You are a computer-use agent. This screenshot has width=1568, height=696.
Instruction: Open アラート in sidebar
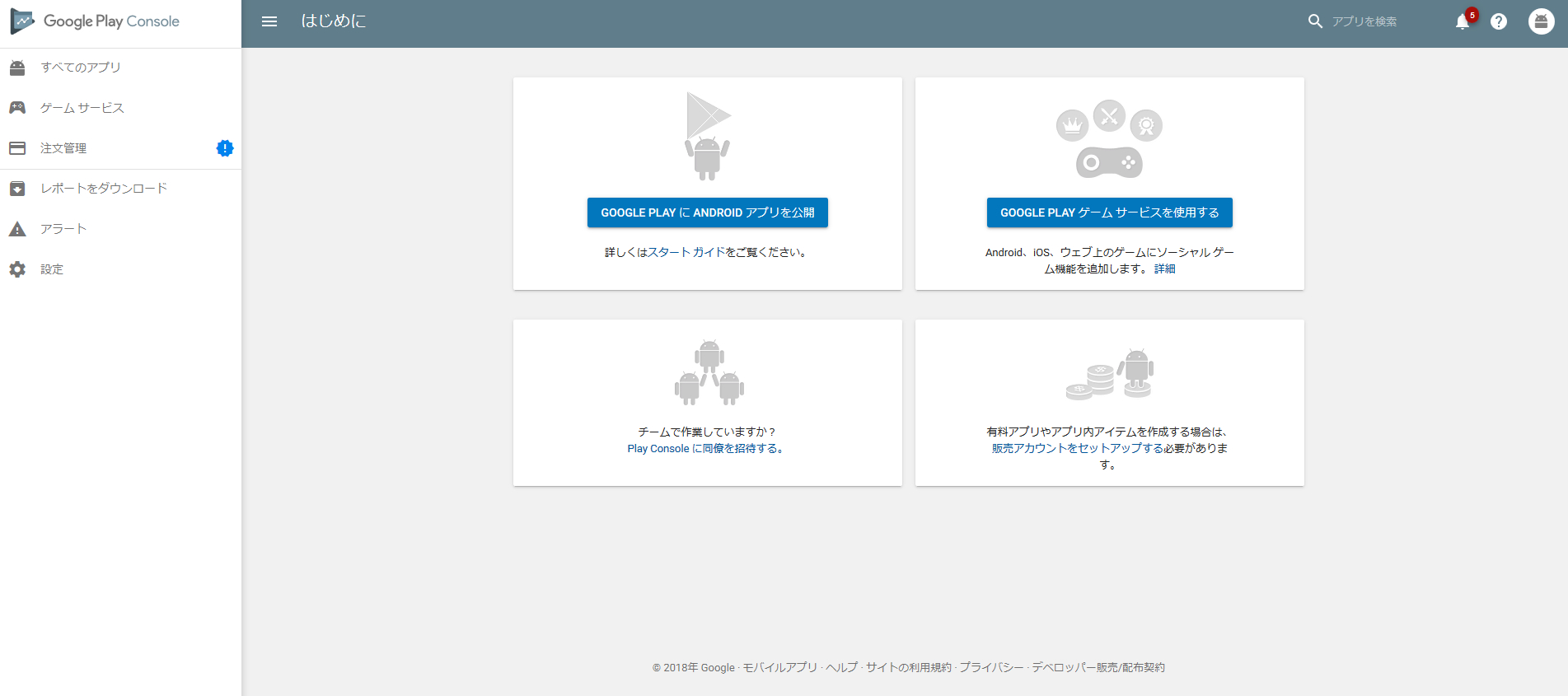point(120,229)
